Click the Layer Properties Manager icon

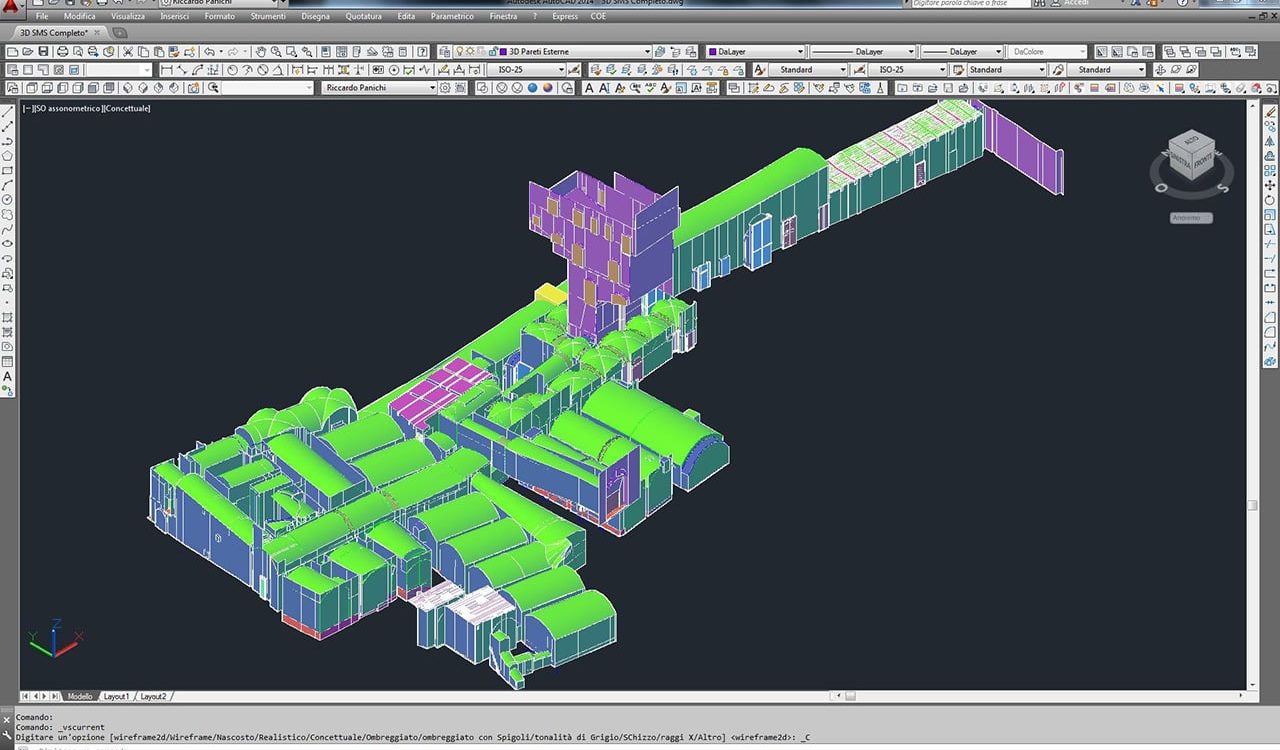point(443,51)
